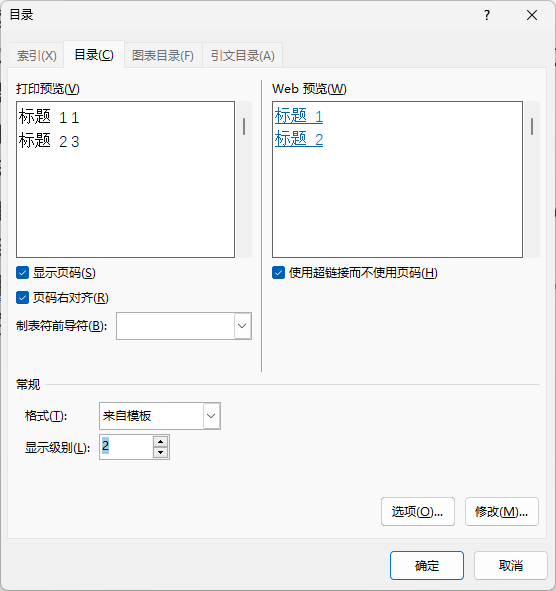The height and width of the screenshot is (591, 556).
Task: Expand the 格式 dropdown arrow
Action: 211,416
